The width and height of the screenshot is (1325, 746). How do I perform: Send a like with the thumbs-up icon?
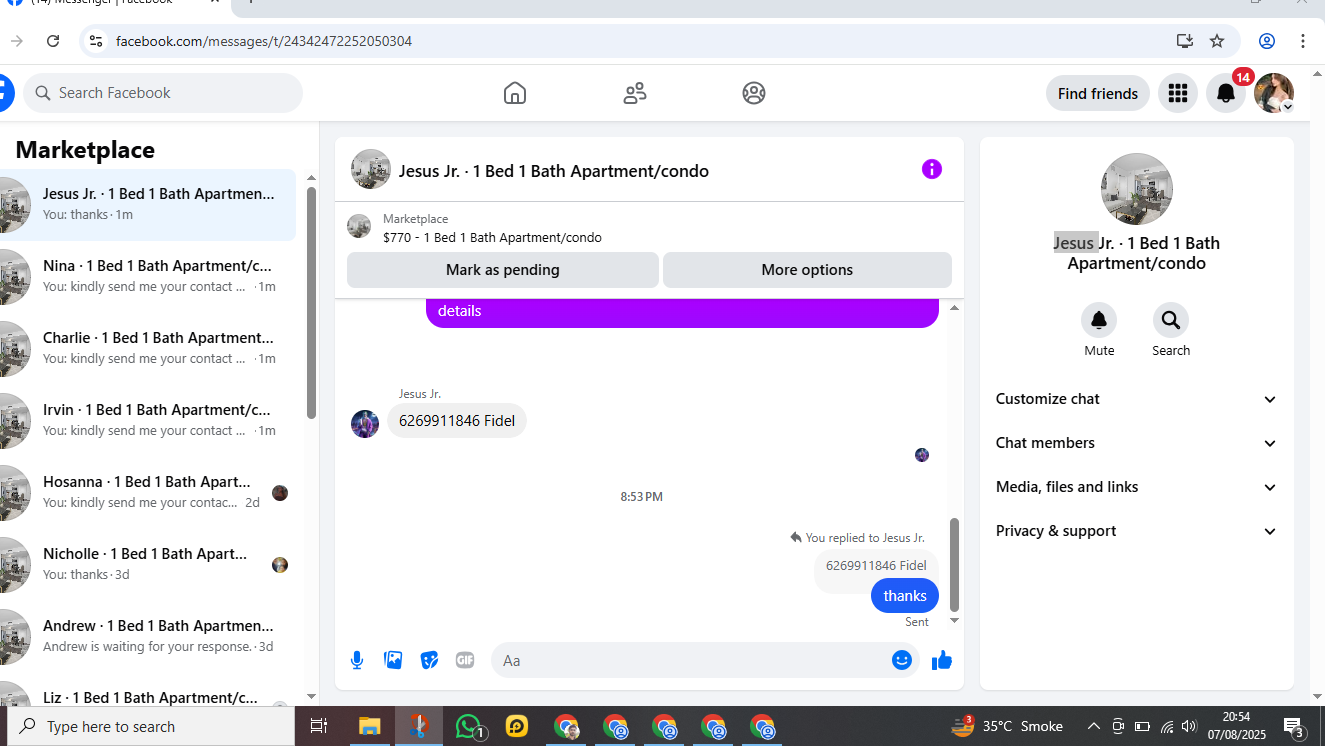pyautogui.click(x=942, y=660)
